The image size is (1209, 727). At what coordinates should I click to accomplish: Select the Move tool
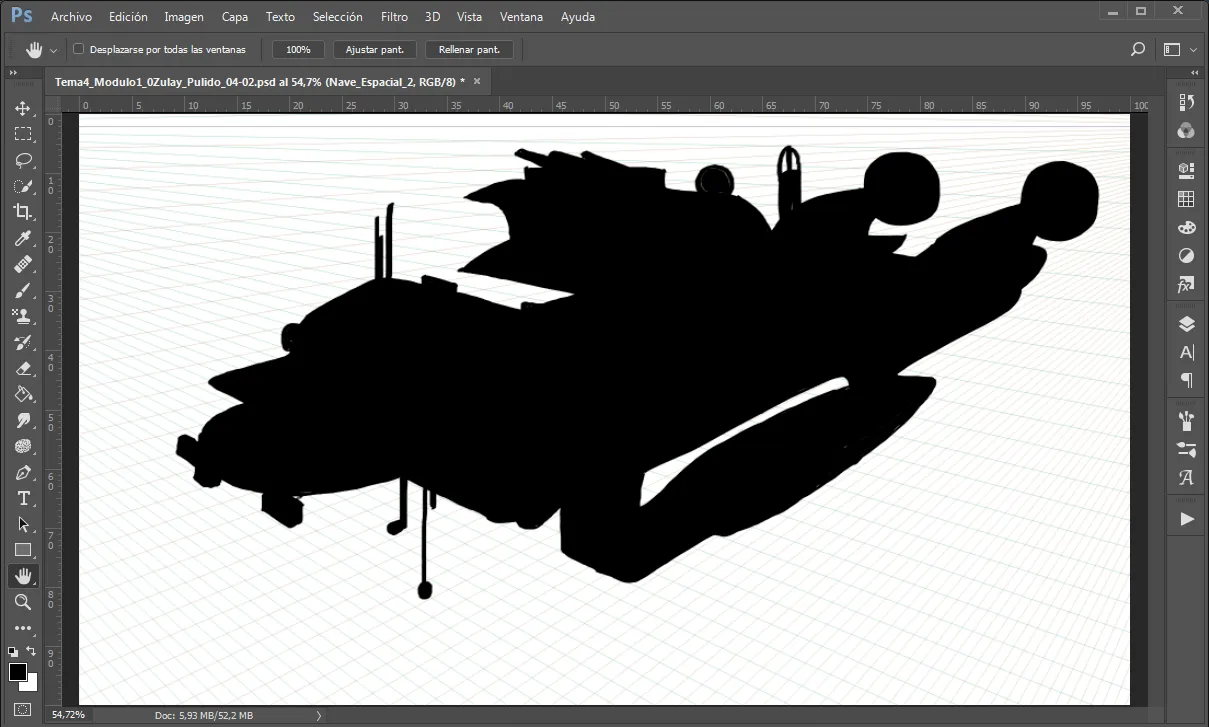coord(23,108)
